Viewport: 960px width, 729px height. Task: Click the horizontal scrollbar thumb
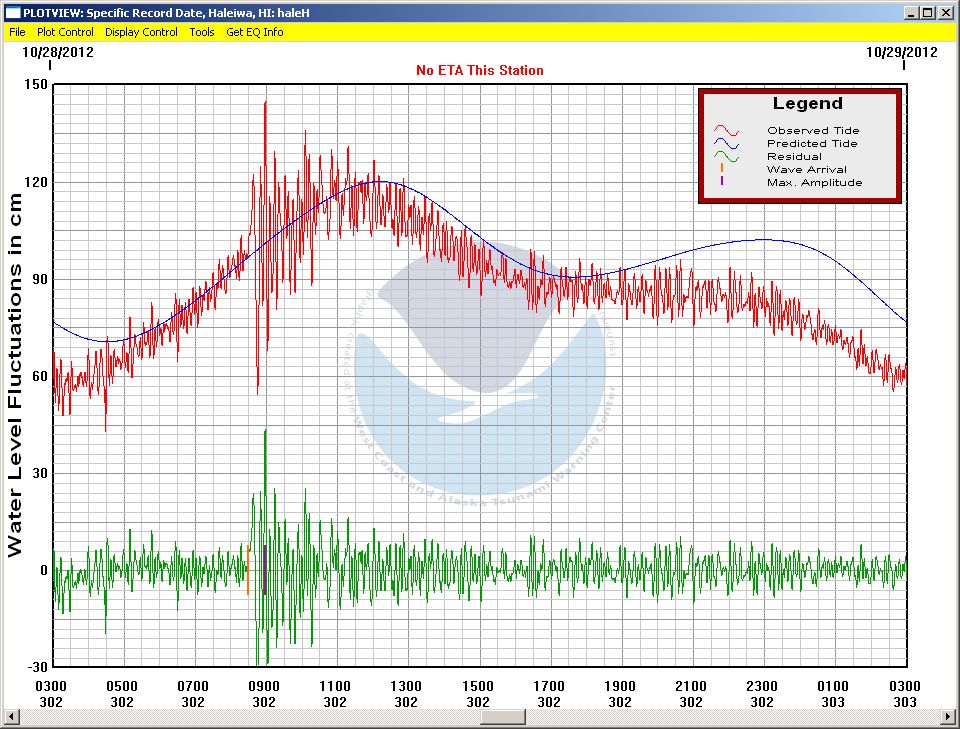[502, 718]
